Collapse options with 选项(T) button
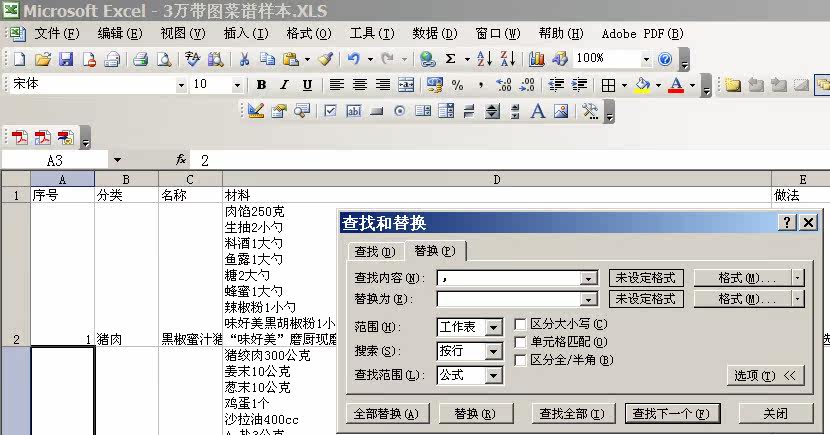830x435 pixels. (765, 376)
